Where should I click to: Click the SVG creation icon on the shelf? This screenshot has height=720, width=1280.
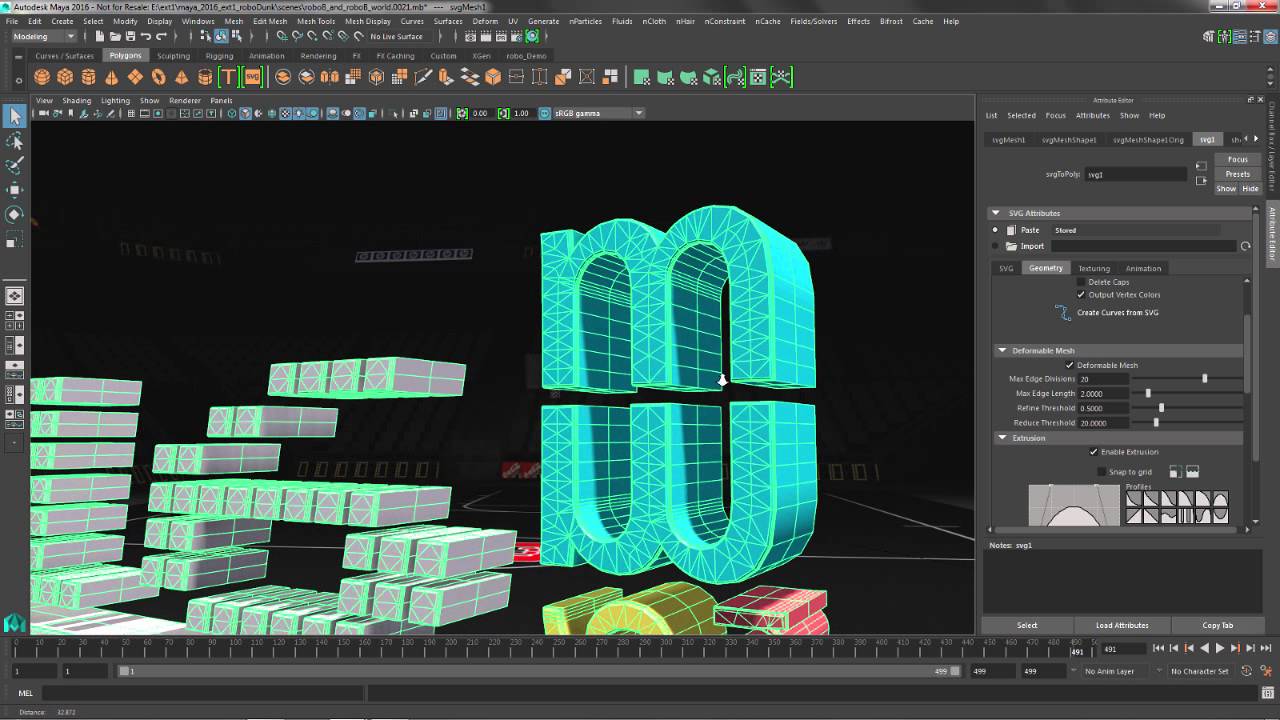click(253, 76)
